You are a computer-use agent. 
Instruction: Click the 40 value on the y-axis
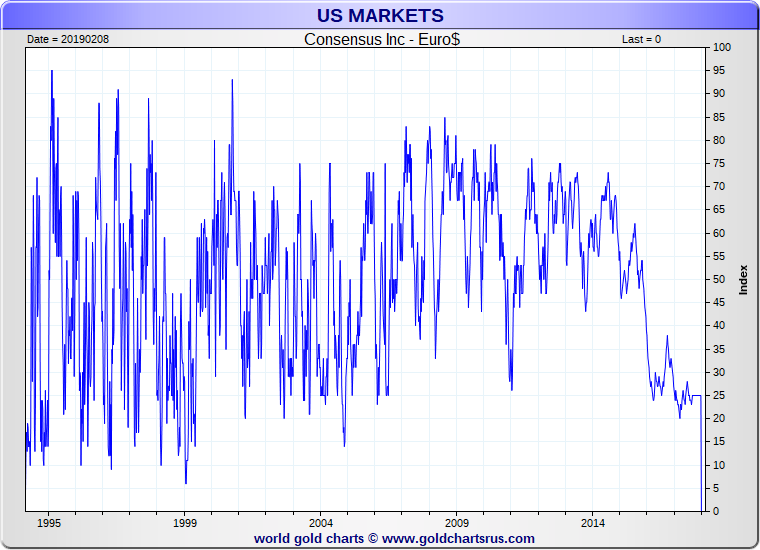(x=719, y=326)
